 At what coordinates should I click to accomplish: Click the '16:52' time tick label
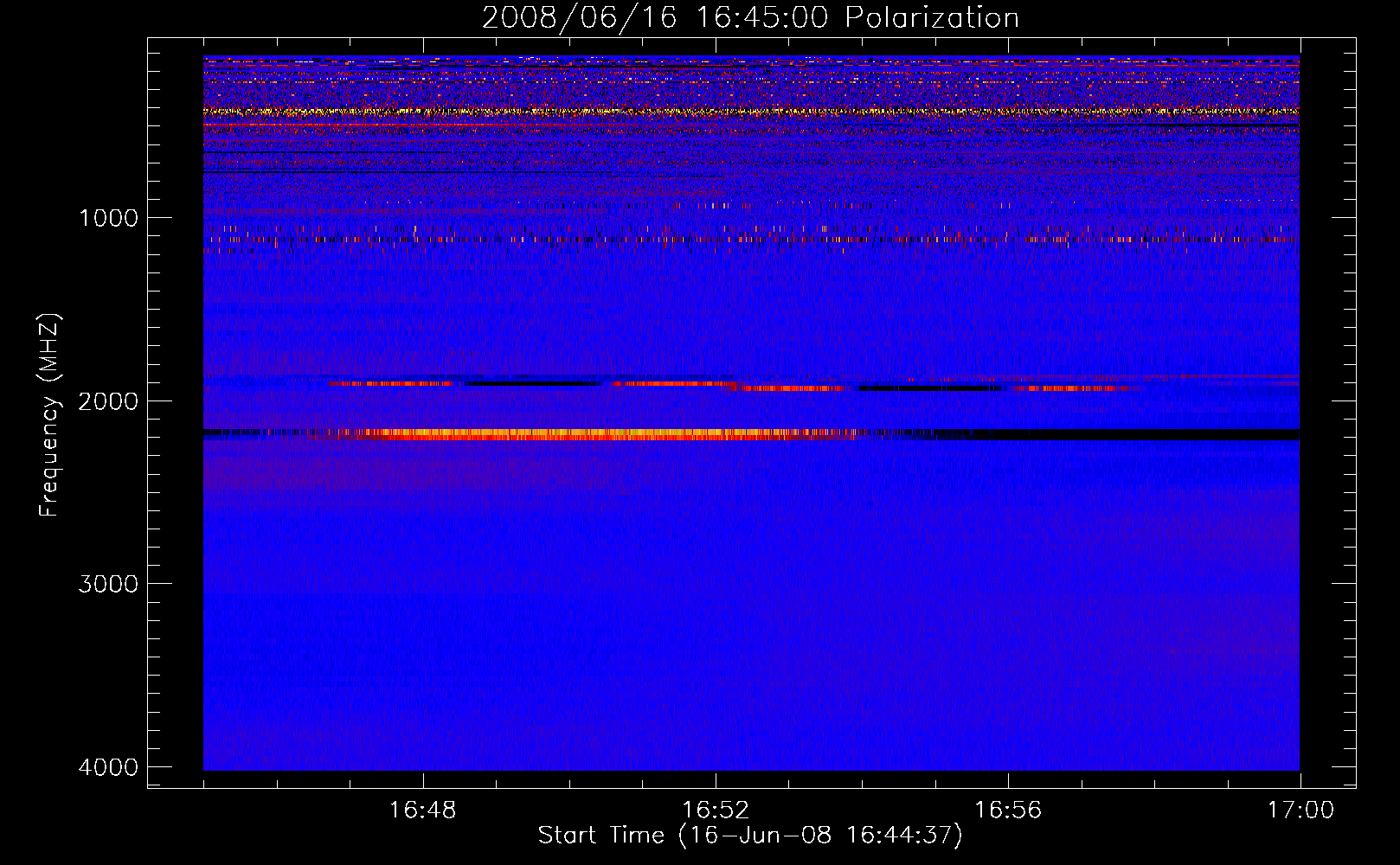point(716,811)
